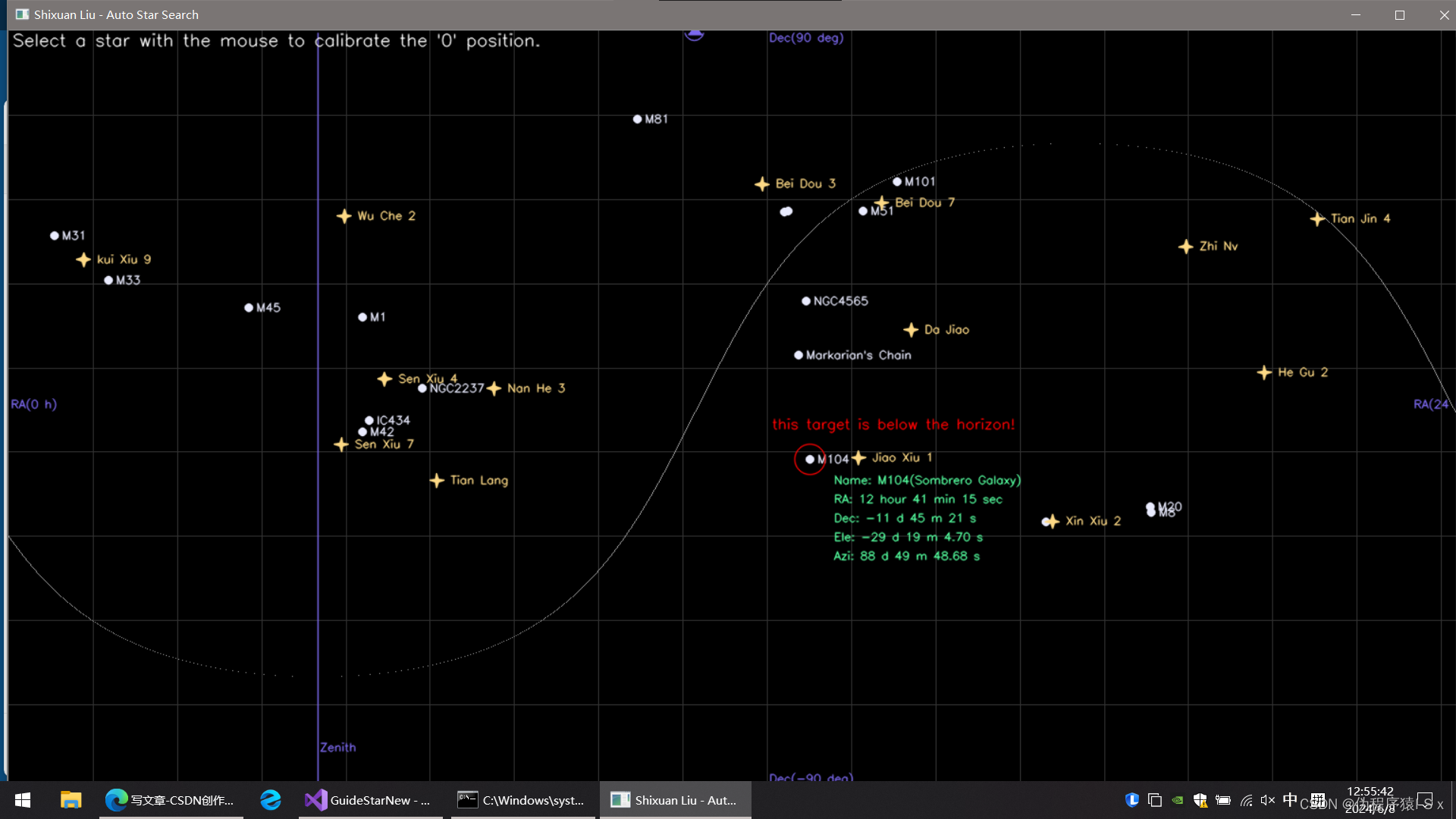Select the Wu Che 2 star
This screenshot has width=1456, height=819.
click(344, 216)
